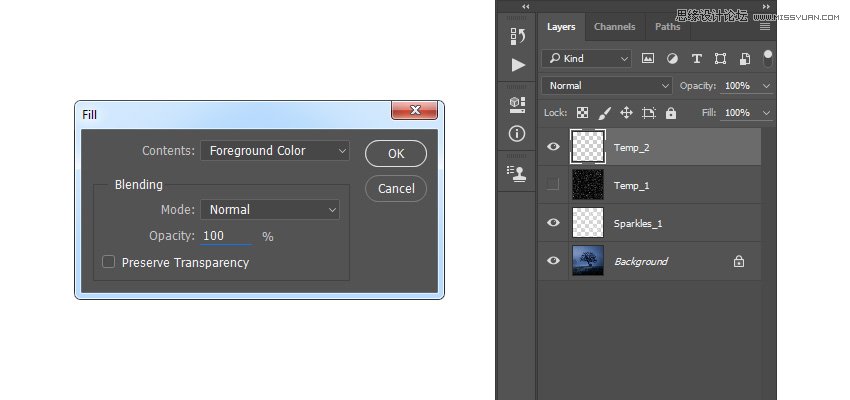Select the Background layer thumbnail
The height and width of the screenshot is (400, 850).
[x=588, y=261]
